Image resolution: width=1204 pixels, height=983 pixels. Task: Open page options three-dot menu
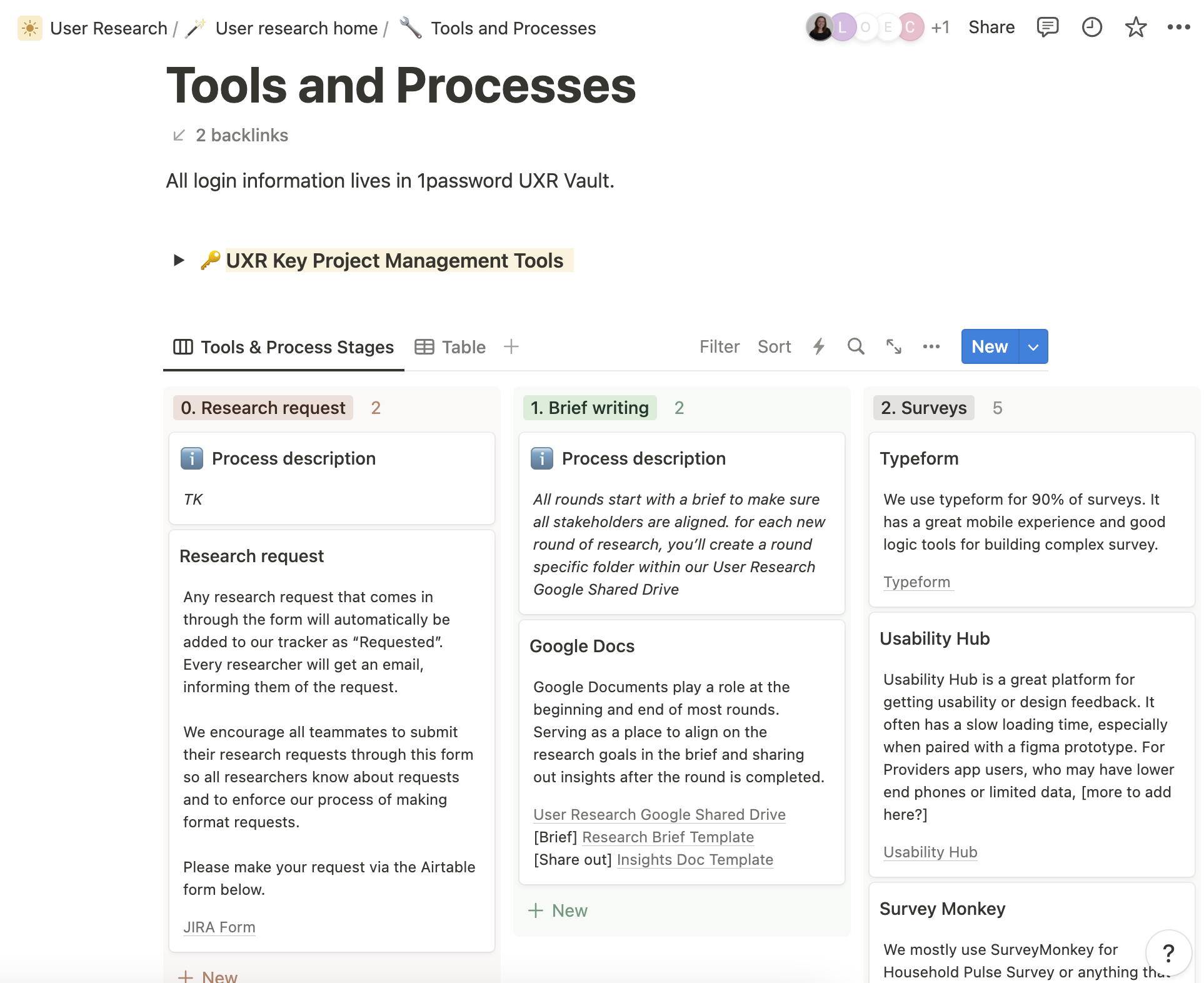click(1178, 28)
